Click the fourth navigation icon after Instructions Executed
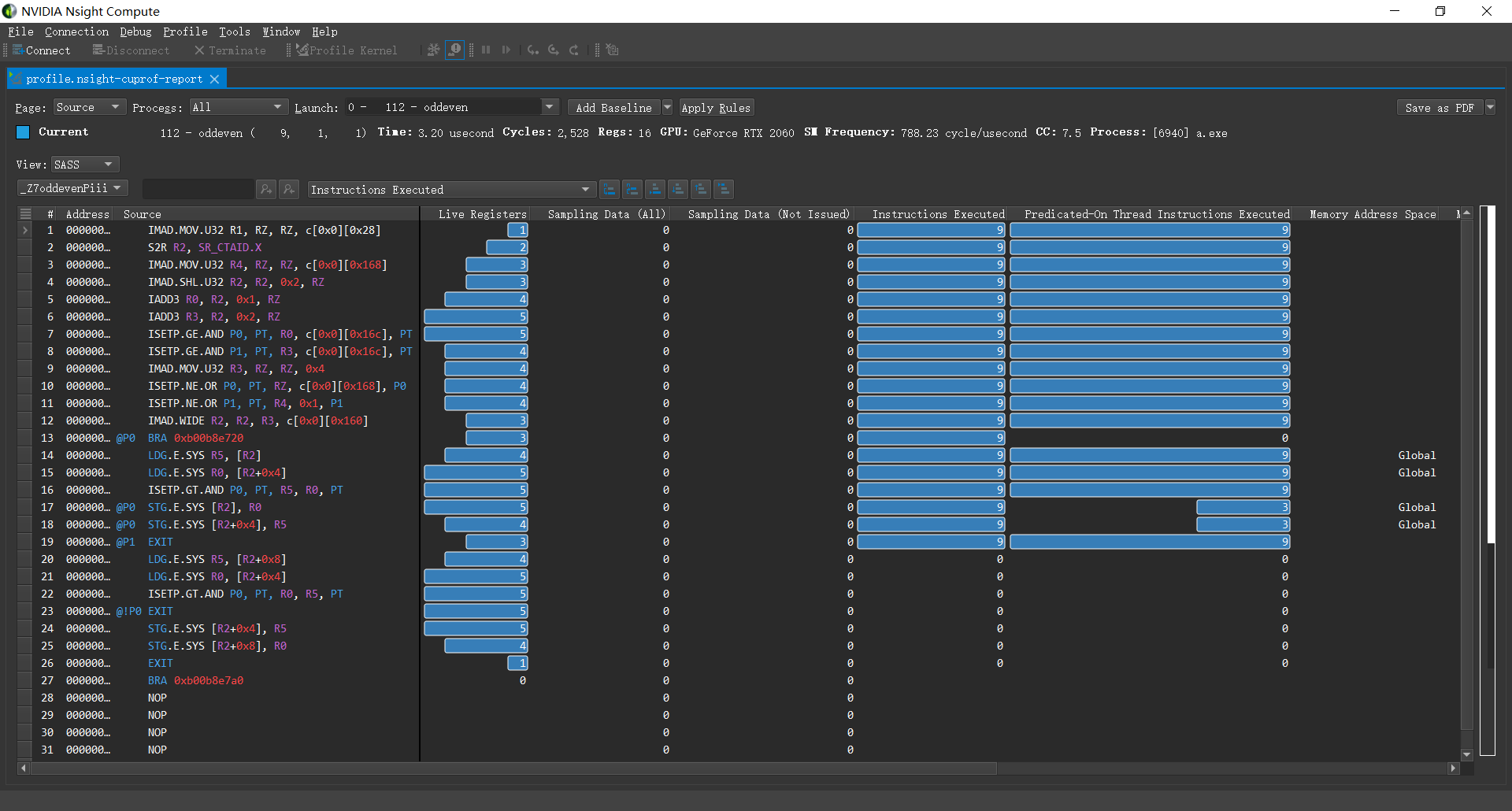The image size is (1512, 811). tap(678, 189)
